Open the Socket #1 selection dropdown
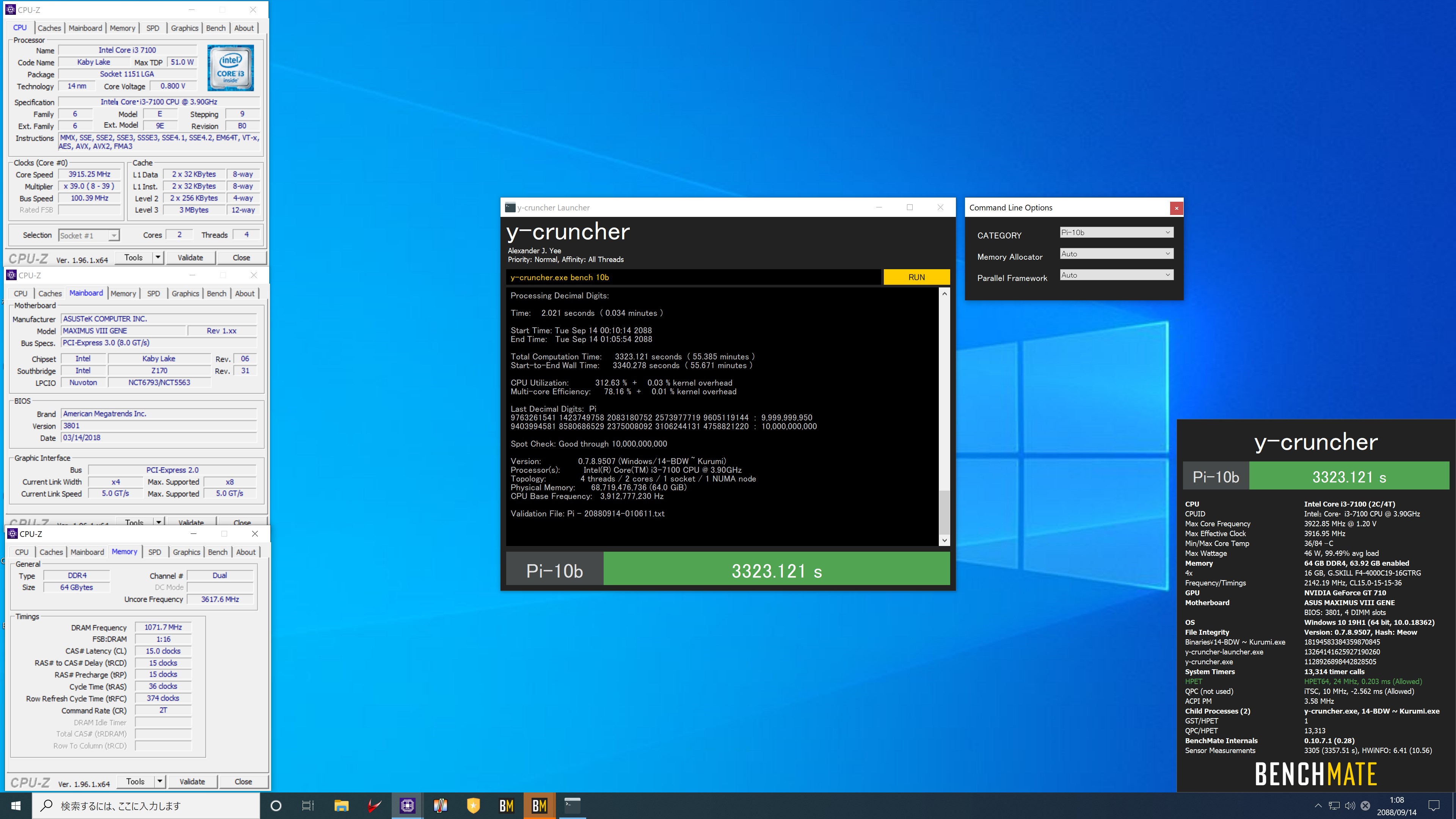The image size is (1456, 819). pos(89,235)
